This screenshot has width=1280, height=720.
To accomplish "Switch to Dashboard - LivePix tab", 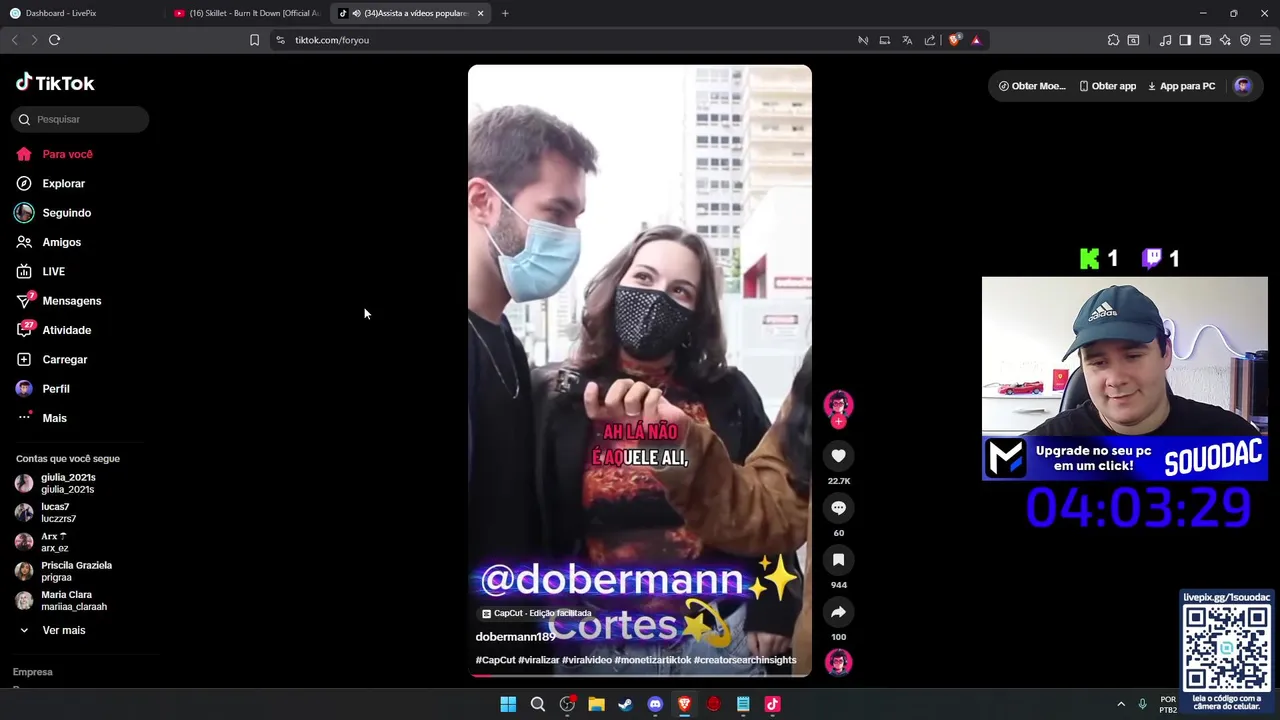I will (80, 13).
